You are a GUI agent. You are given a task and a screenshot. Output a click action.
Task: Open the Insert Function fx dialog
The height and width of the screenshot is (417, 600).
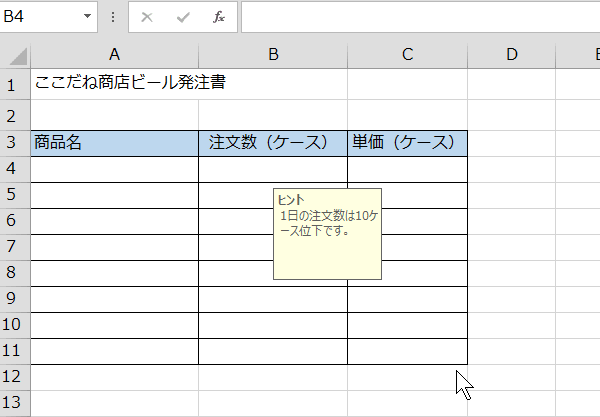pyautogui.click(x=219, y=17)
